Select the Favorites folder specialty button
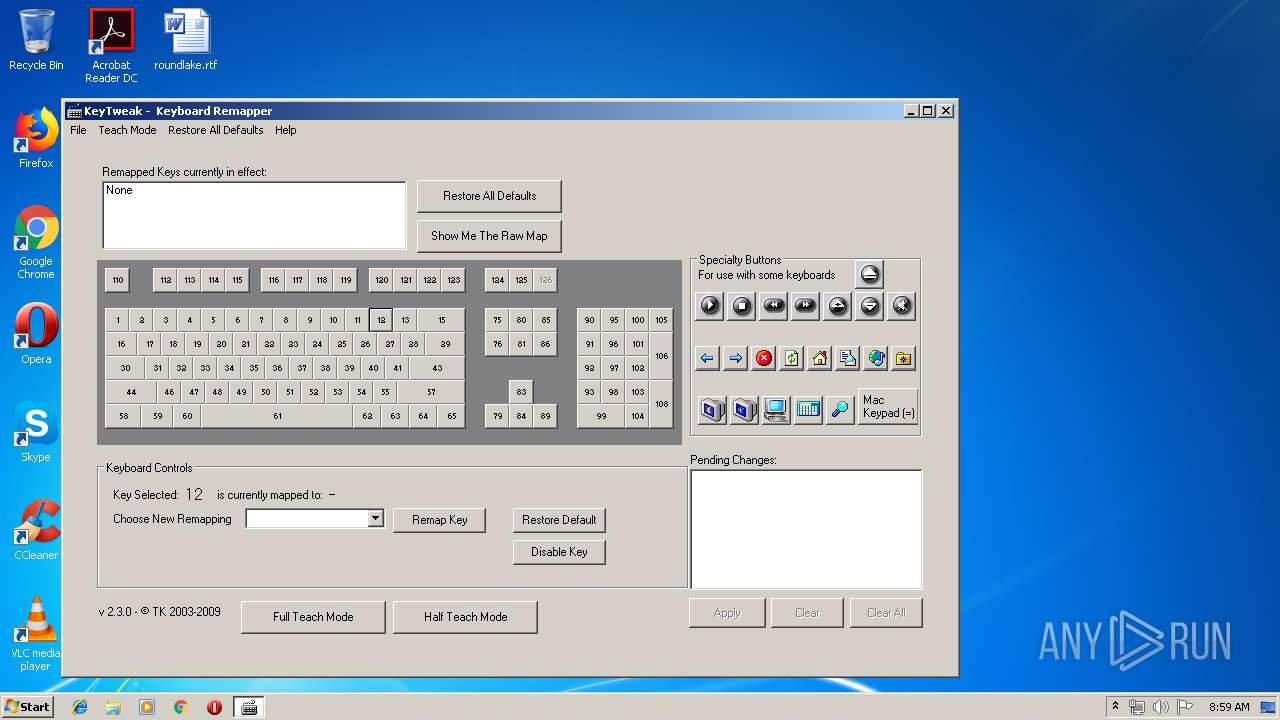The image size is (1280, 720). pyautogui.click(x=904, y=358)
